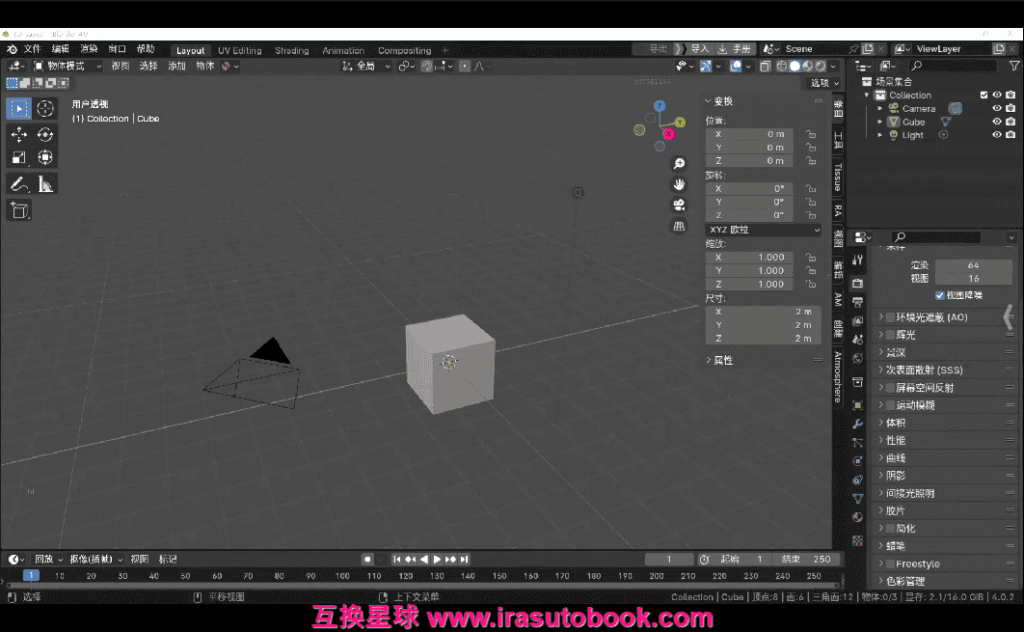Select the Box Select tool
The image size is (1024, 632).
19,108
